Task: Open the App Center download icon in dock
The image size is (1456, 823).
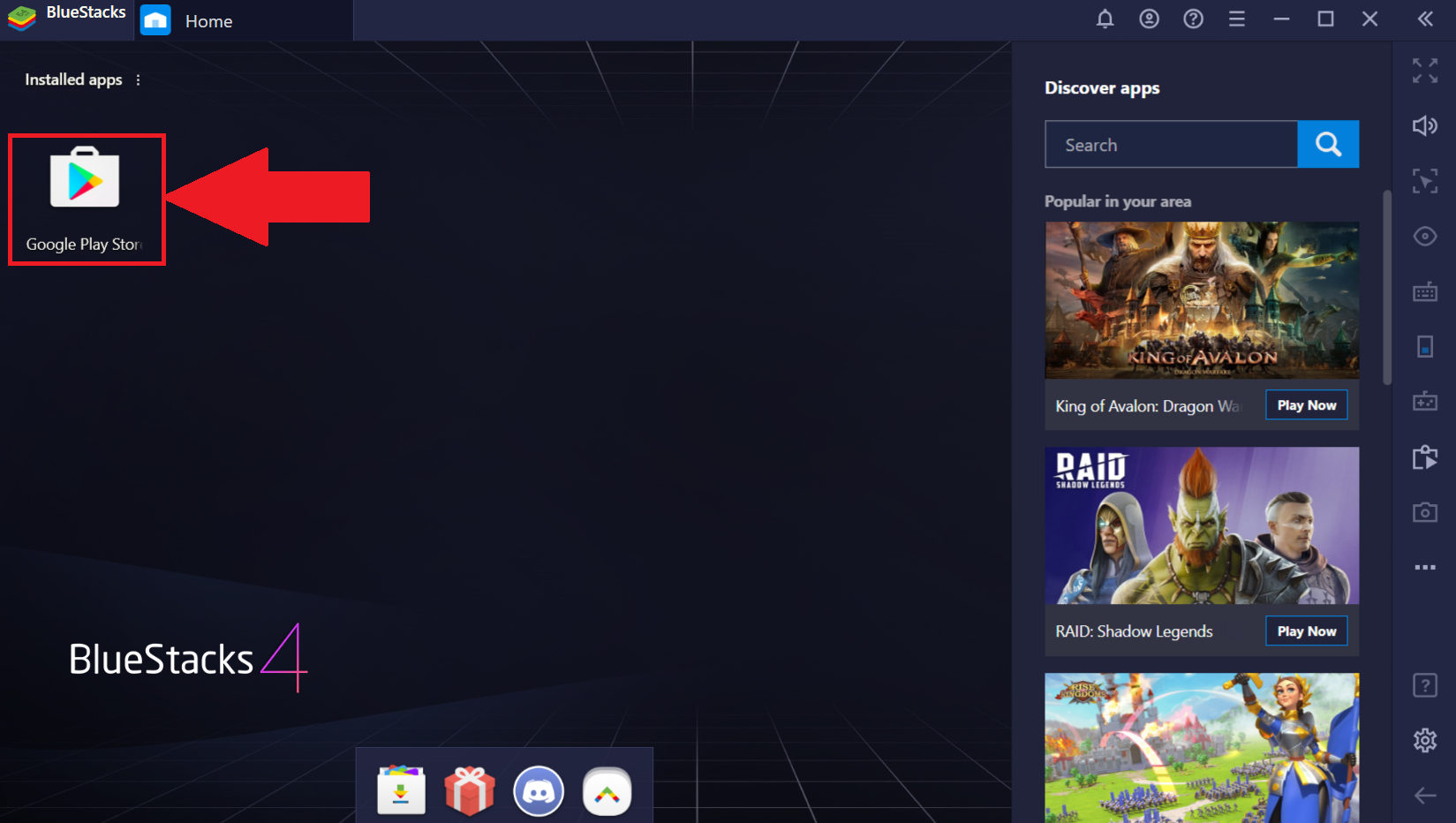Action: [x=401, y=789]
